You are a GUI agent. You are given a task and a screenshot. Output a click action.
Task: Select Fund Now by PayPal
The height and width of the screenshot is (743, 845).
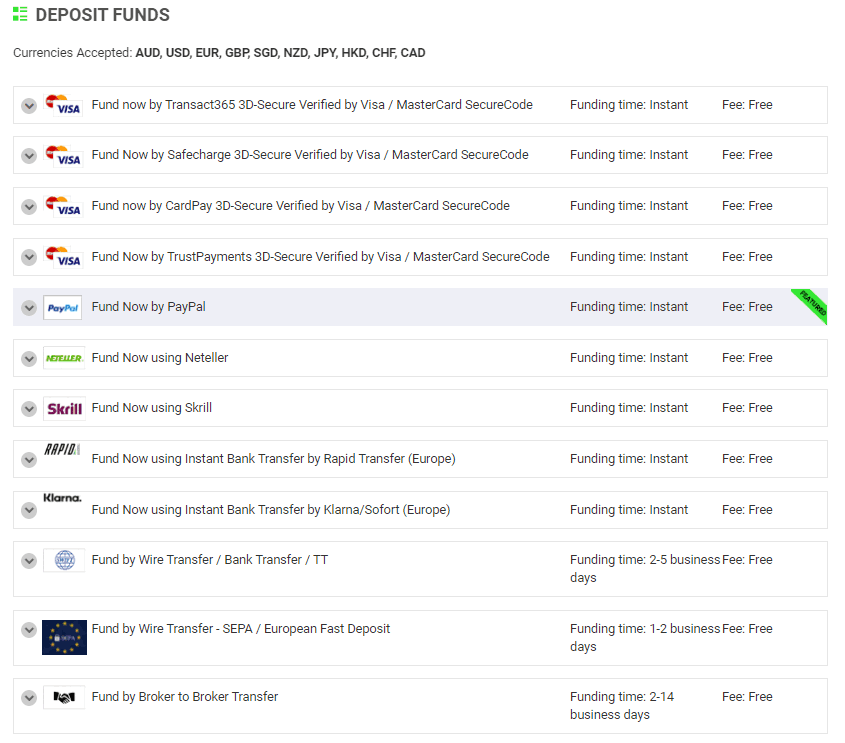pos(148,307)
